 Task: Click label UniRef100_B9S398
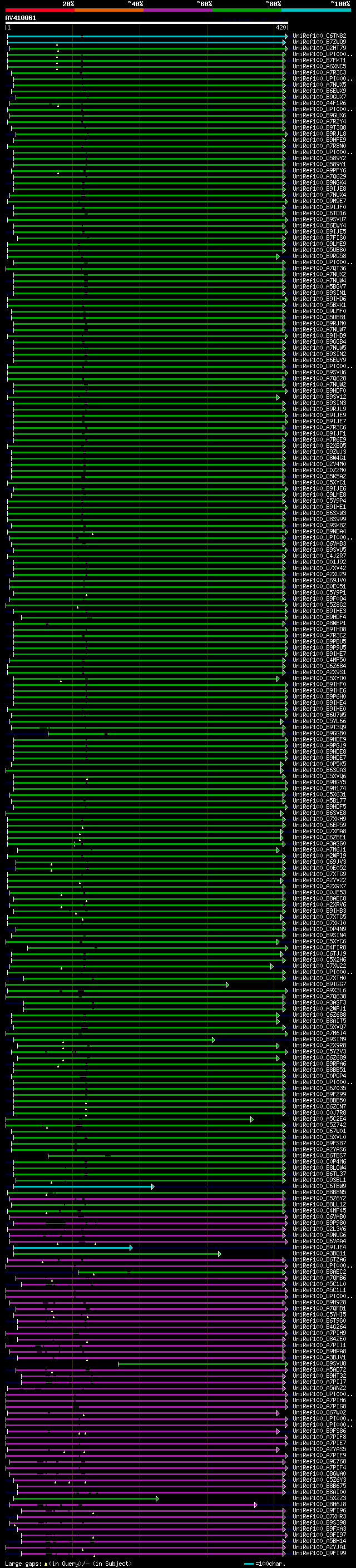point(319,1522)
